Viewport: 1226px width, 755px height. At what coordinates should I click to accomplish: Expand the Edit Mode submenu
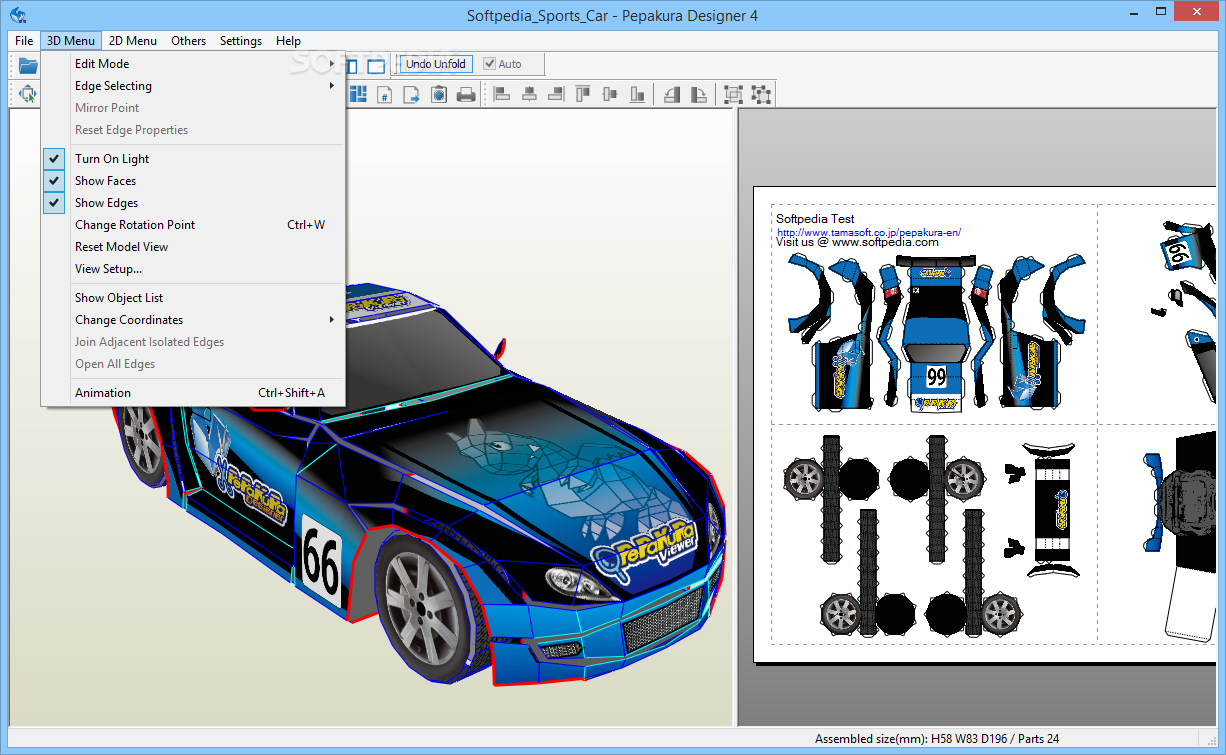pyautogui.click(x=192, y=64)
